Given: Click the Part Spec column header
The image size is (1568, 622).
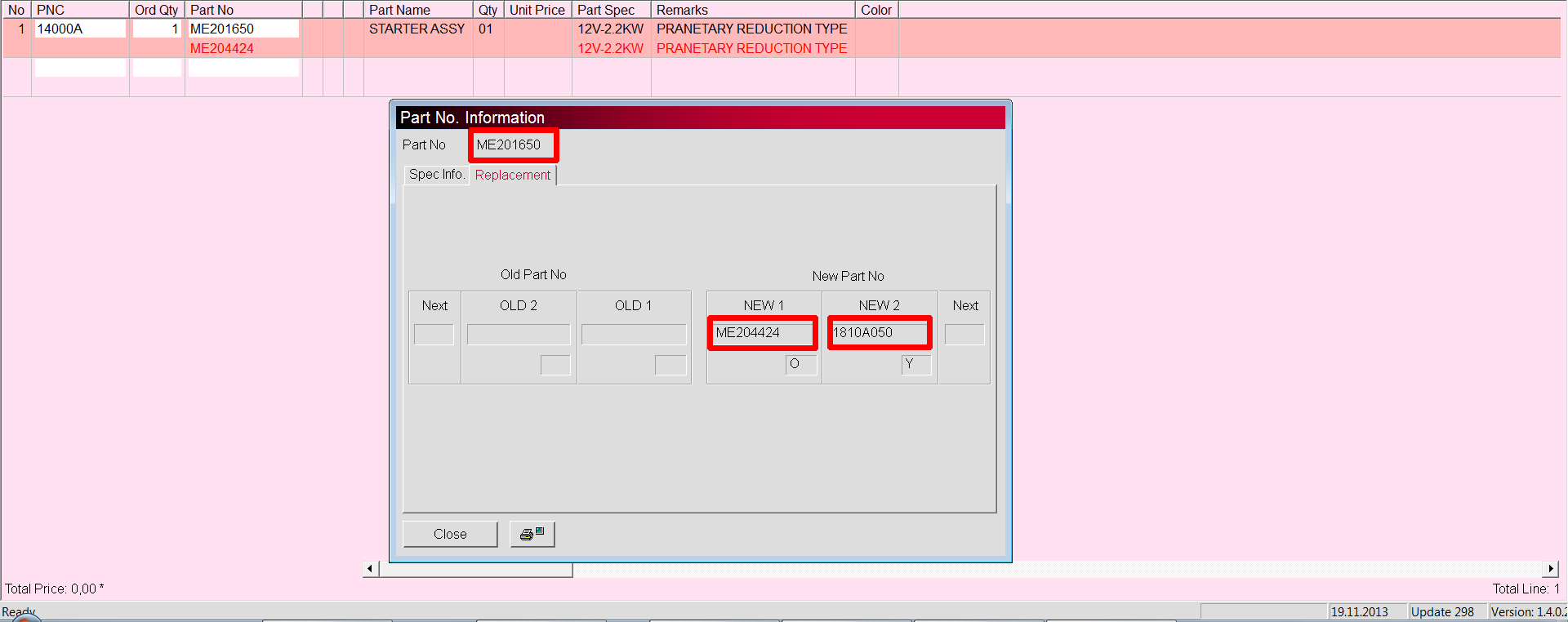Looking at the screenshot, I should coord(611,10).
